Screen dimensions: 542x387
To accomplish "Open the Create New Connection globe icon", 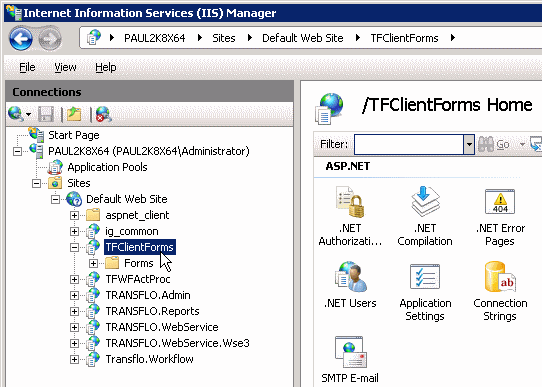I will tap(16, 114).
